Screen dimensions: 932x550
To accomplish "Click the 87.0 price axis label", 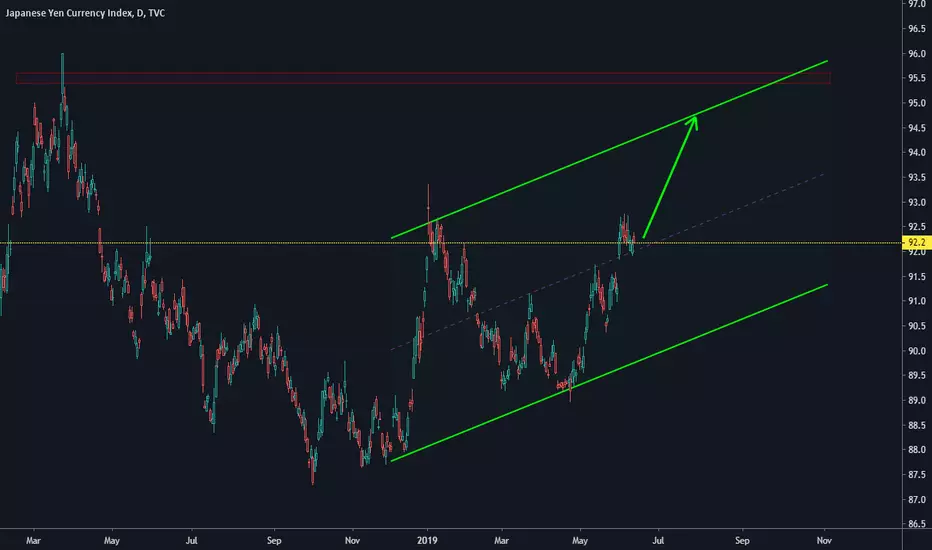I will (x=917, y=499).
